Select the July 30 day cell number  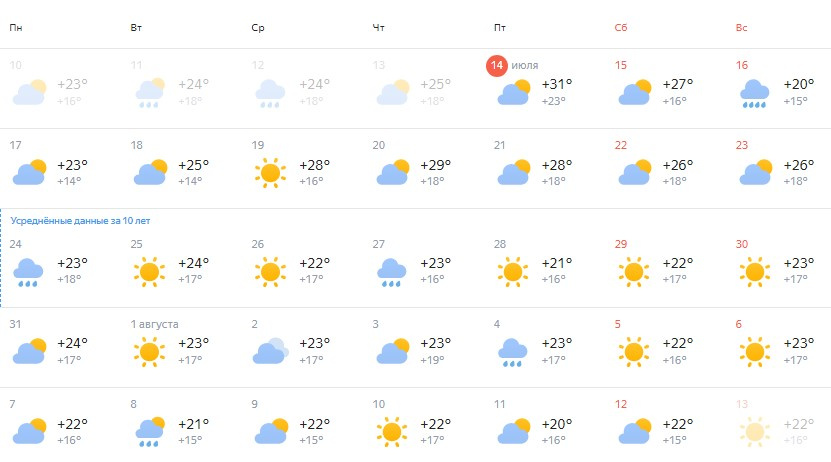742,244
